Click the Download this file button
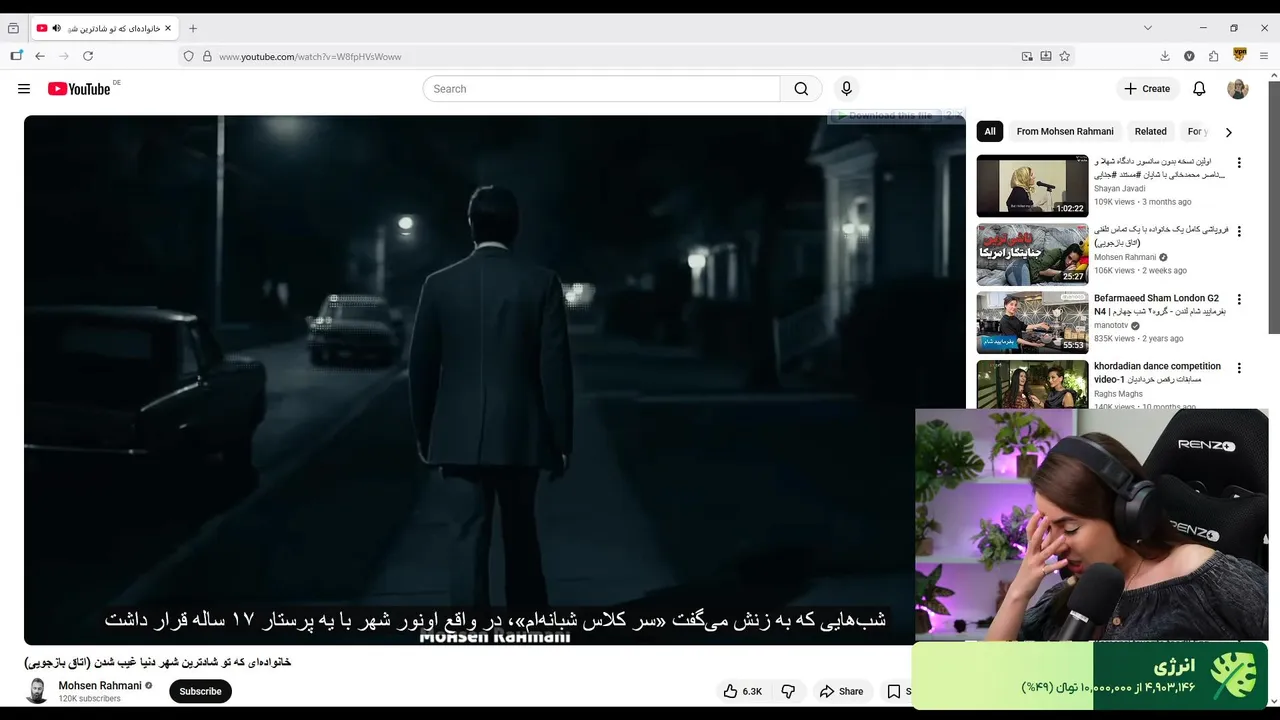This screenshot has height=720, width=1280. (886, 115)
